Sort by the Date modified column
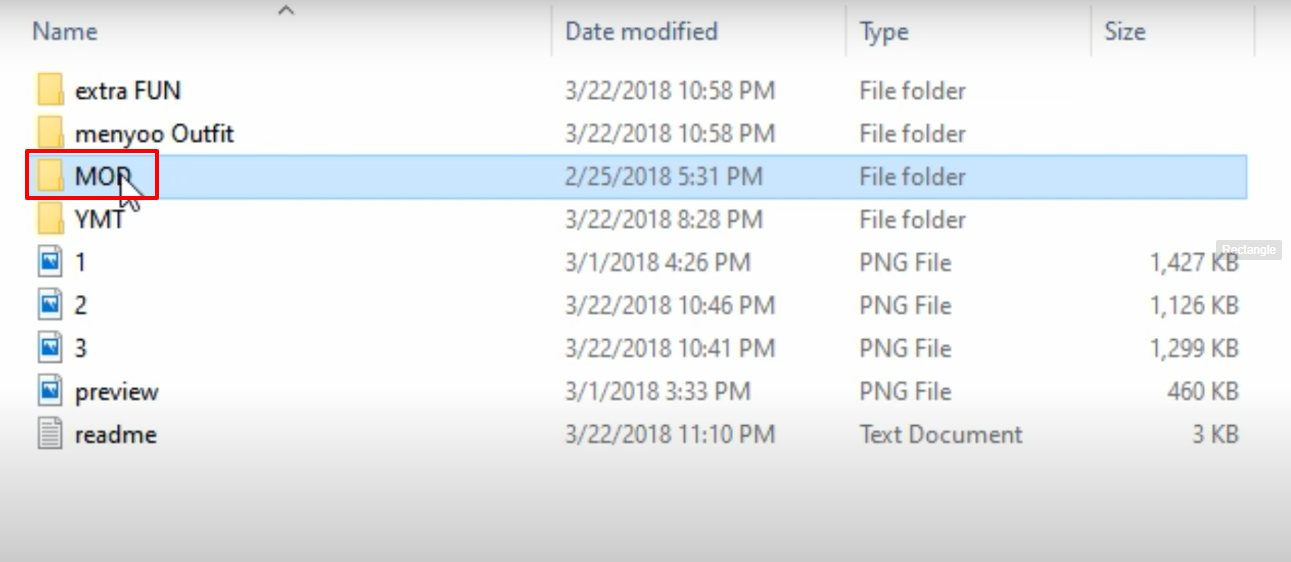 point(641,31)
